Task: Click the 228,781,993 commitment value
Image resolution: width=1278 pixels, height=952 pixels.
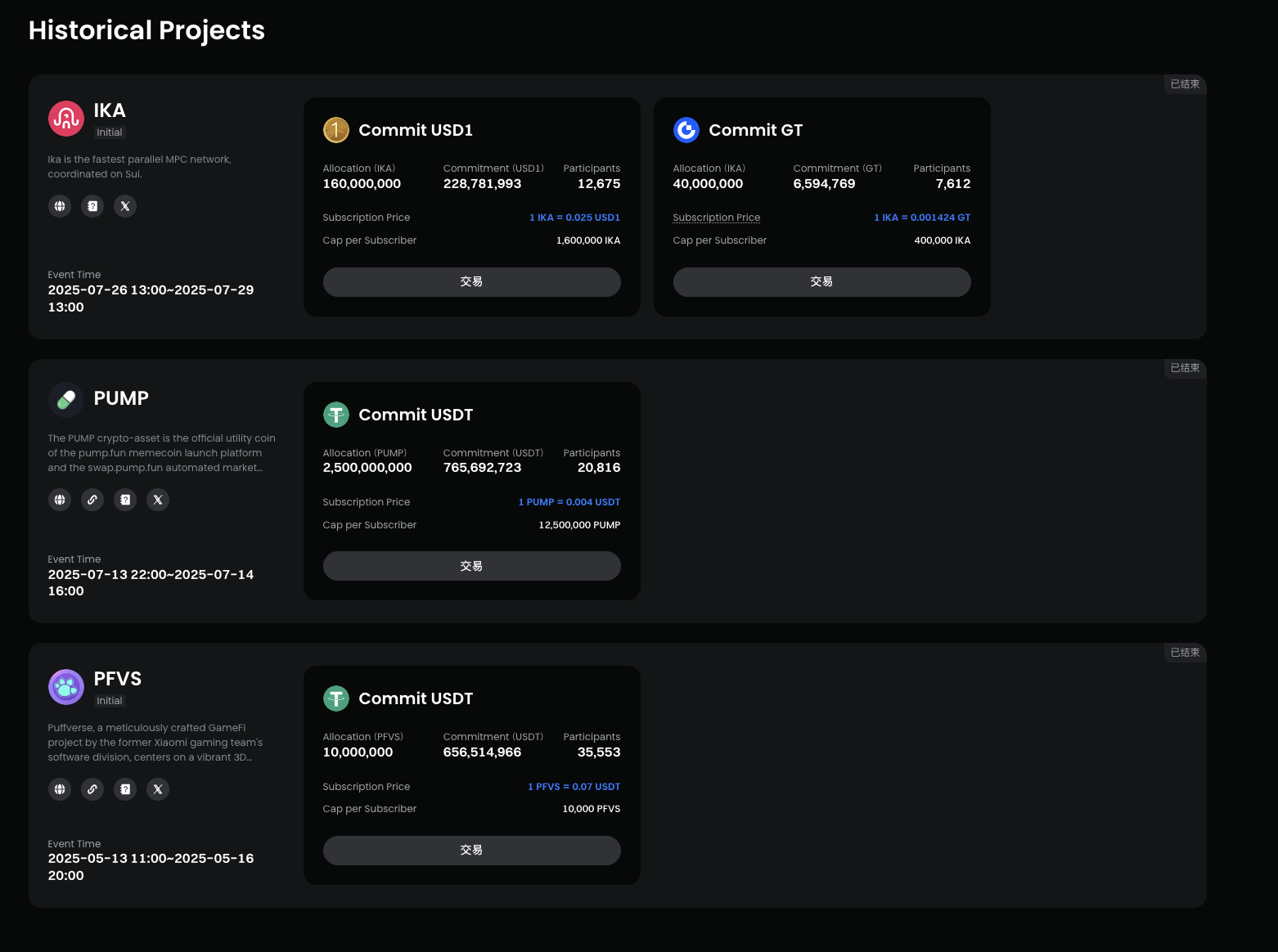Action: [x=482, y=184]
